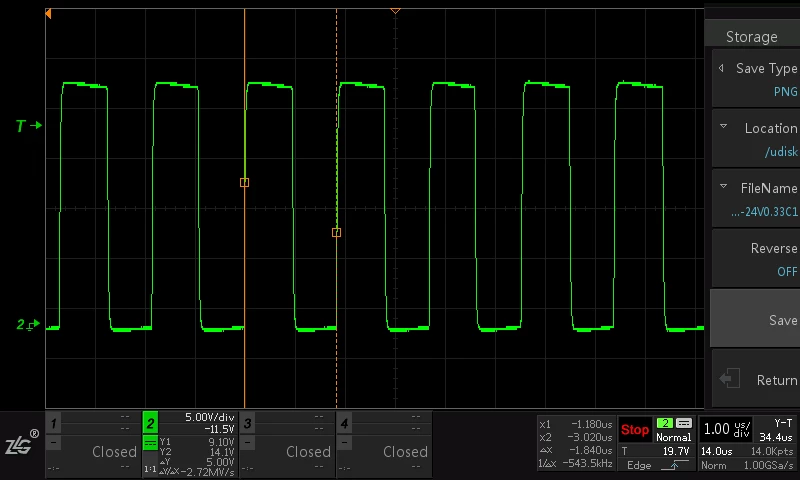This screenshot has width=800, height=480.
Task: Click the Storage menu title
Action: tap(752, 37)
